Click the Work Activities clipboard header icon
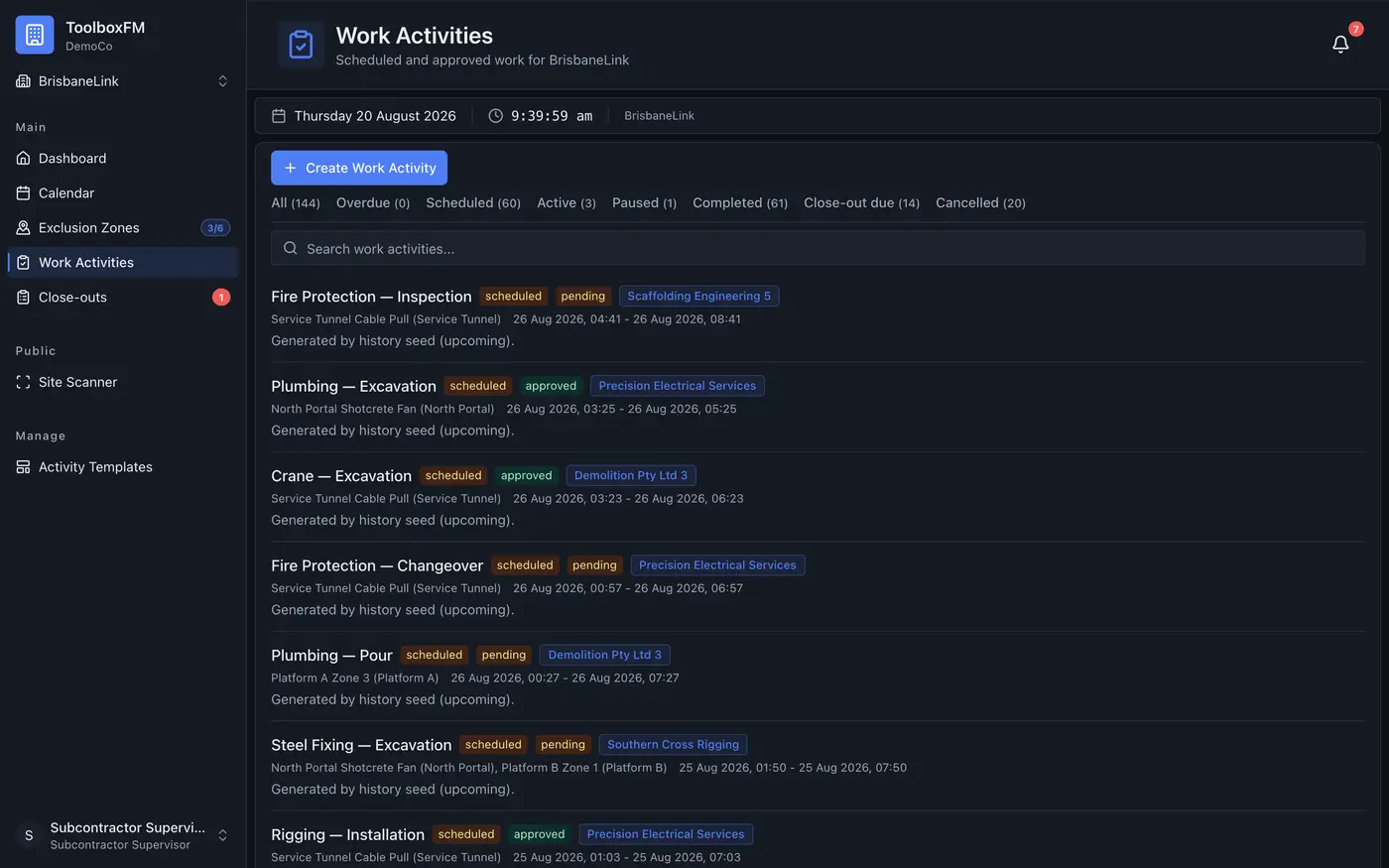 tap(301, 45)
